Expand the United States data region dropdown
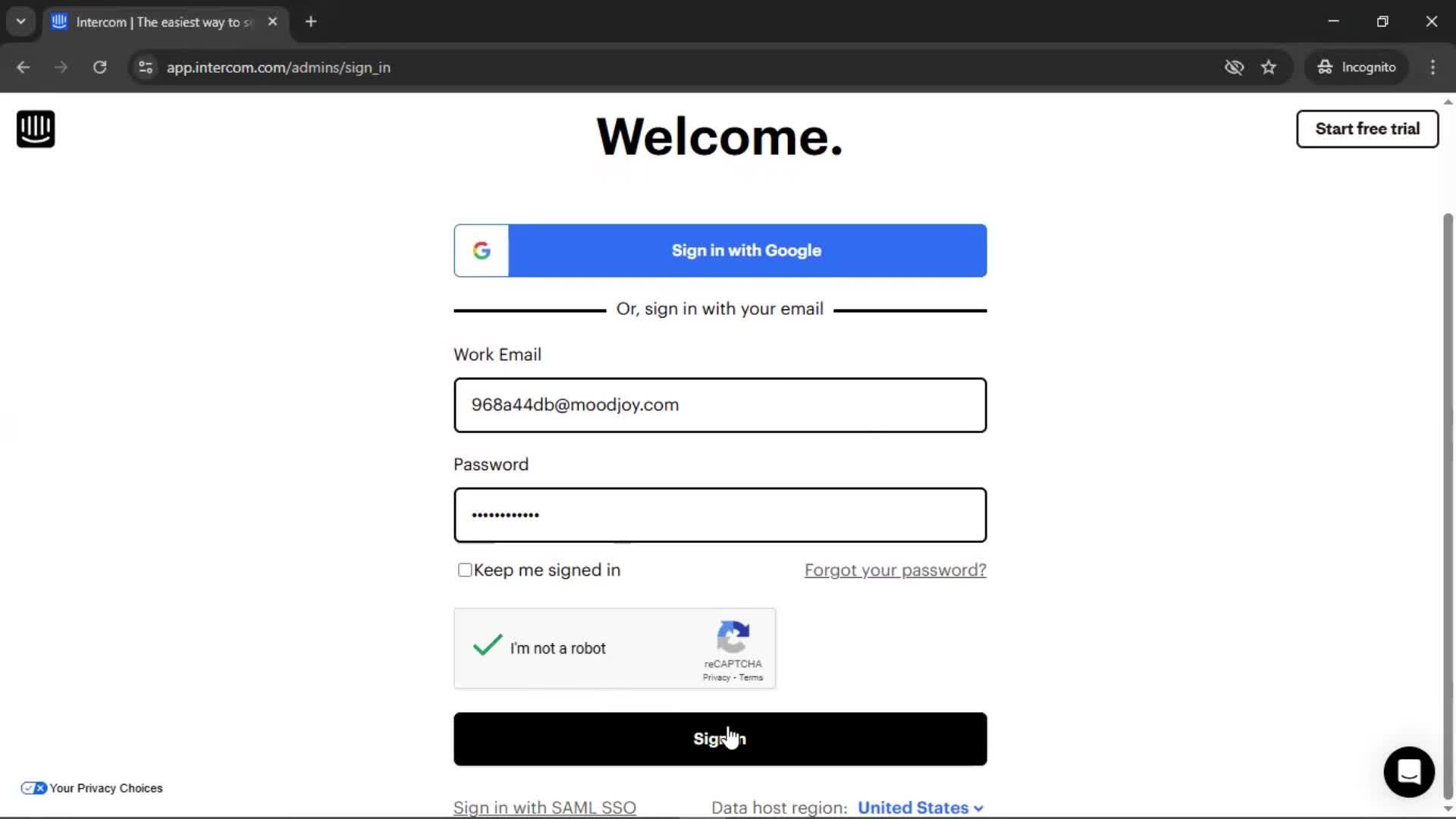Viewport: 1456px width, 819px height. pos(921,808)
